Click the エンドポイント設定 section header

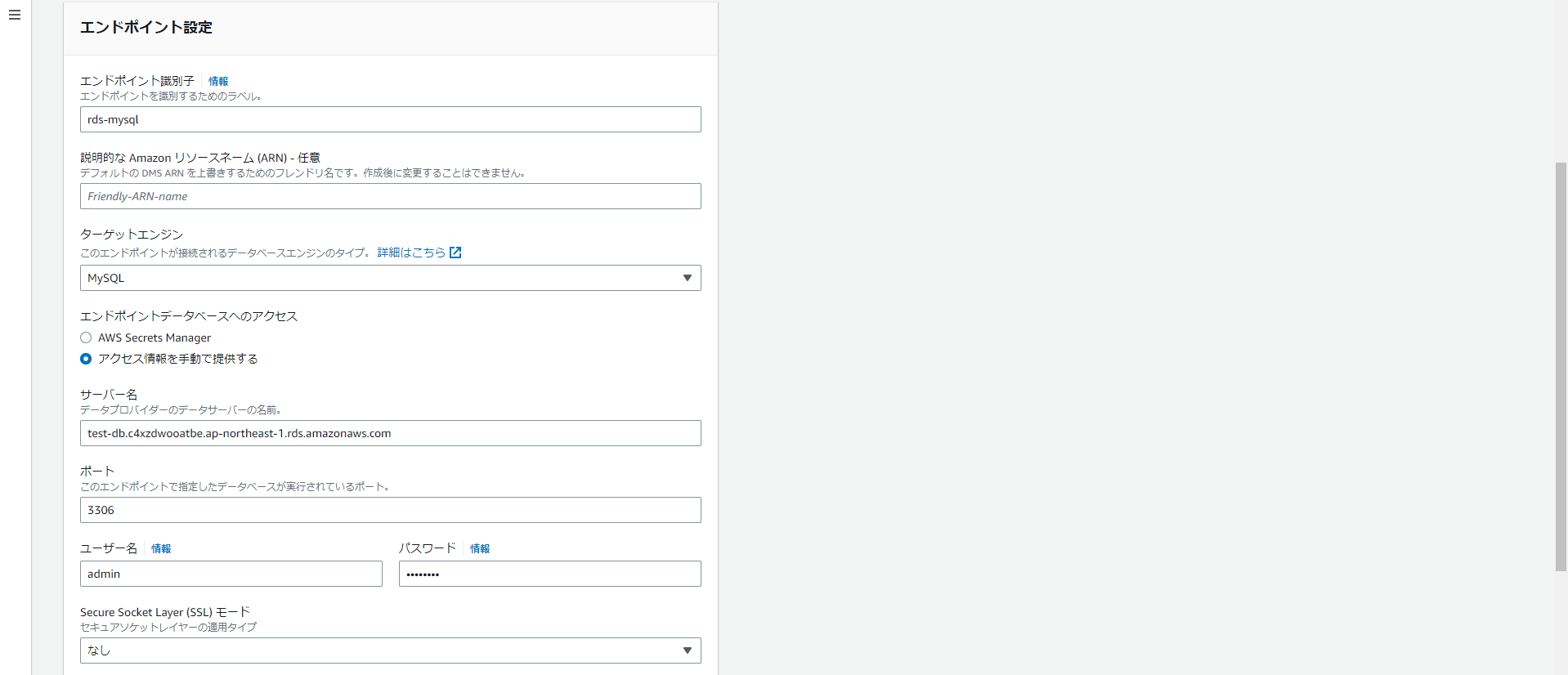click(146, 27)
